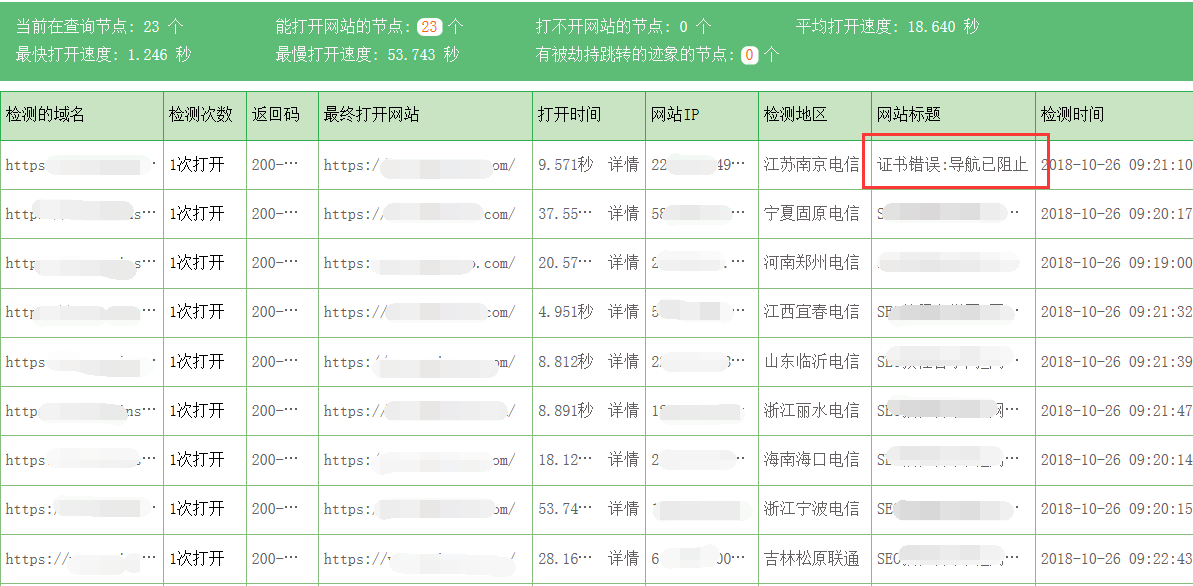Click the 23 badge for openable nodes
Viewport: 1193px width, 586px height.
pos(429,27)
